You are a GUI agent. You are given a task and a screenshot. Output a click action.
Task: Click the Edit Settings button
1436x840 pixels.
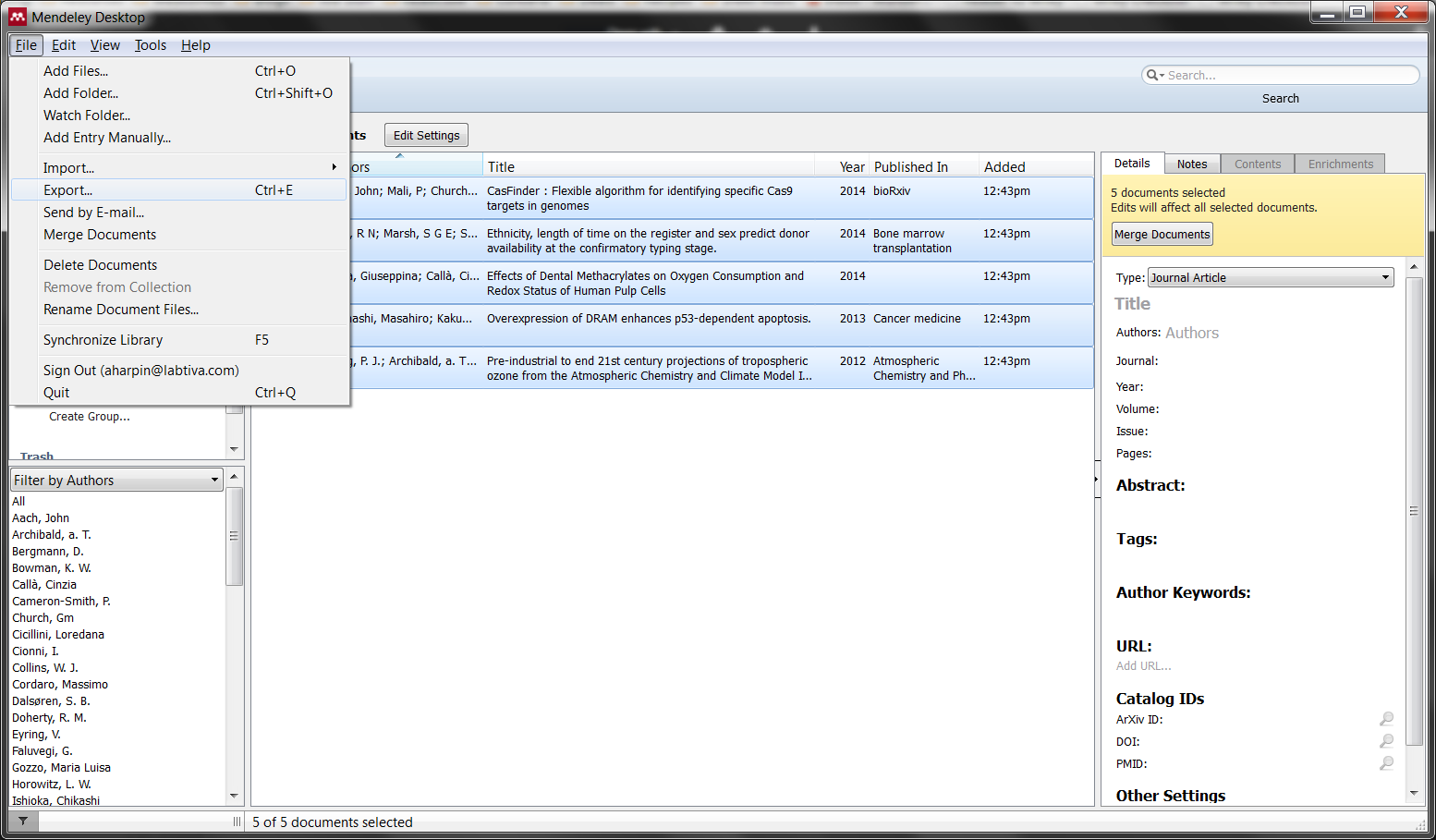(426, 135)
